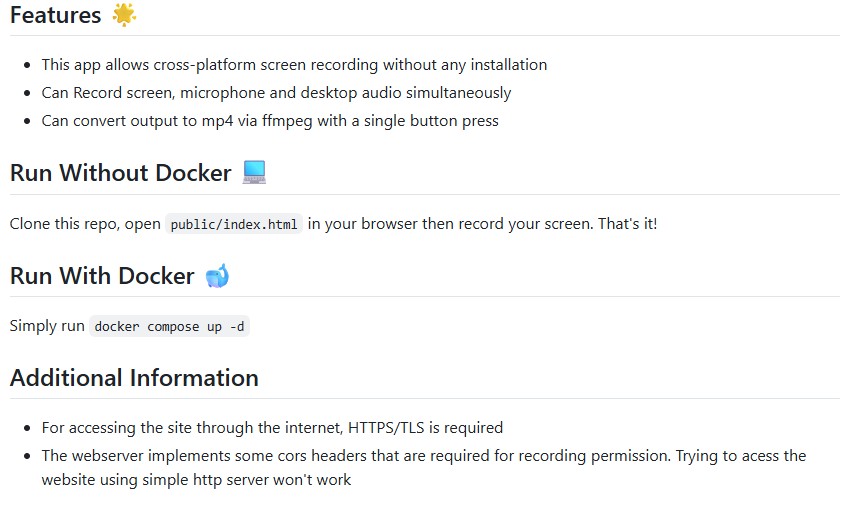Click the Run With Docker heading
854x511 pixels.
(102, 275)
